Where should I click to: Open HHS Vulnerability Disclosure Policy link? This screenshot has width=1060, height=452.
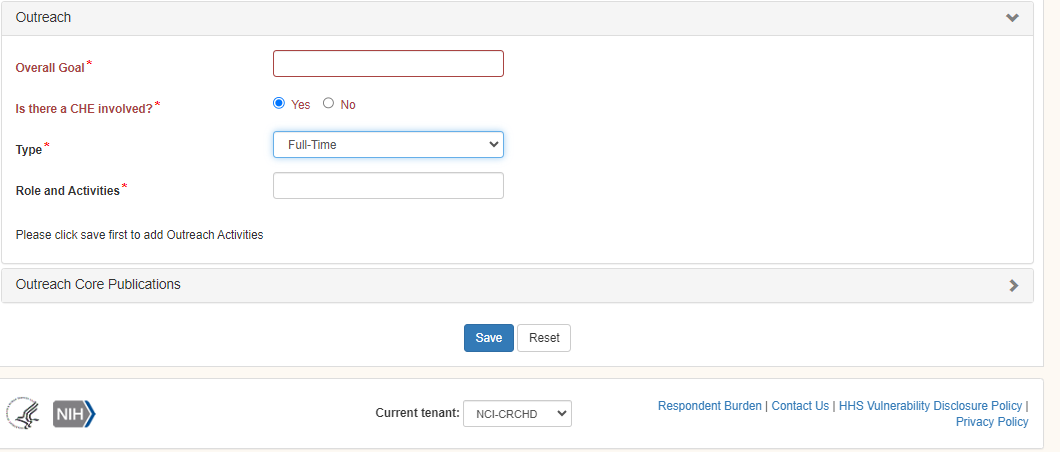(930, 406)
